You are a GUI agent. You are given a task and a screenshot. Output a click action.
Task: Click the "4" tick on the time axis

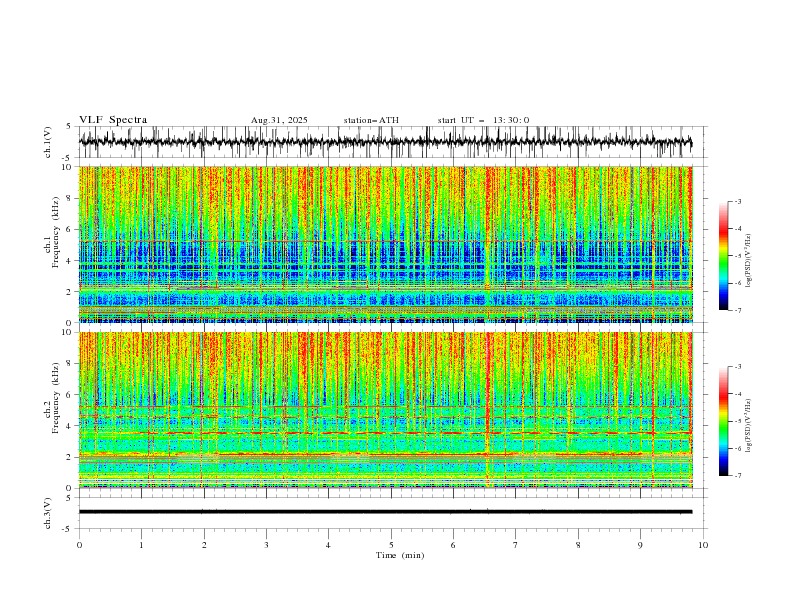(328, 545)
